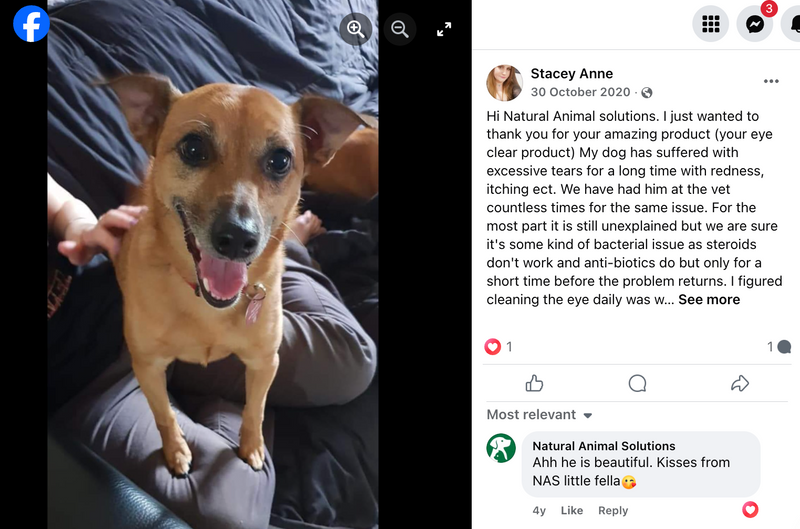
Task: Open the Facebook menu grid
Action: [710, 24]
